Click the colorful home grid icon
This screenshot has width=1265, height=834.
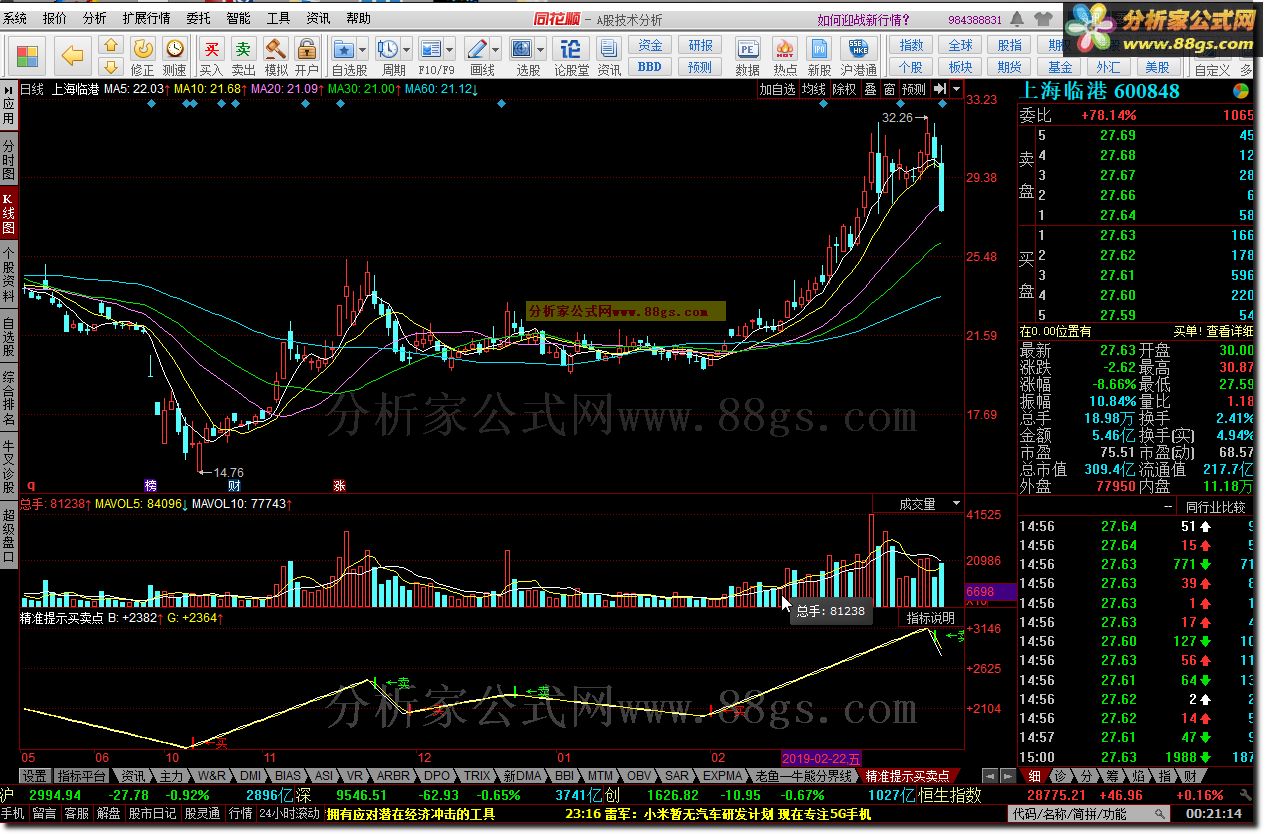(27, 56)
